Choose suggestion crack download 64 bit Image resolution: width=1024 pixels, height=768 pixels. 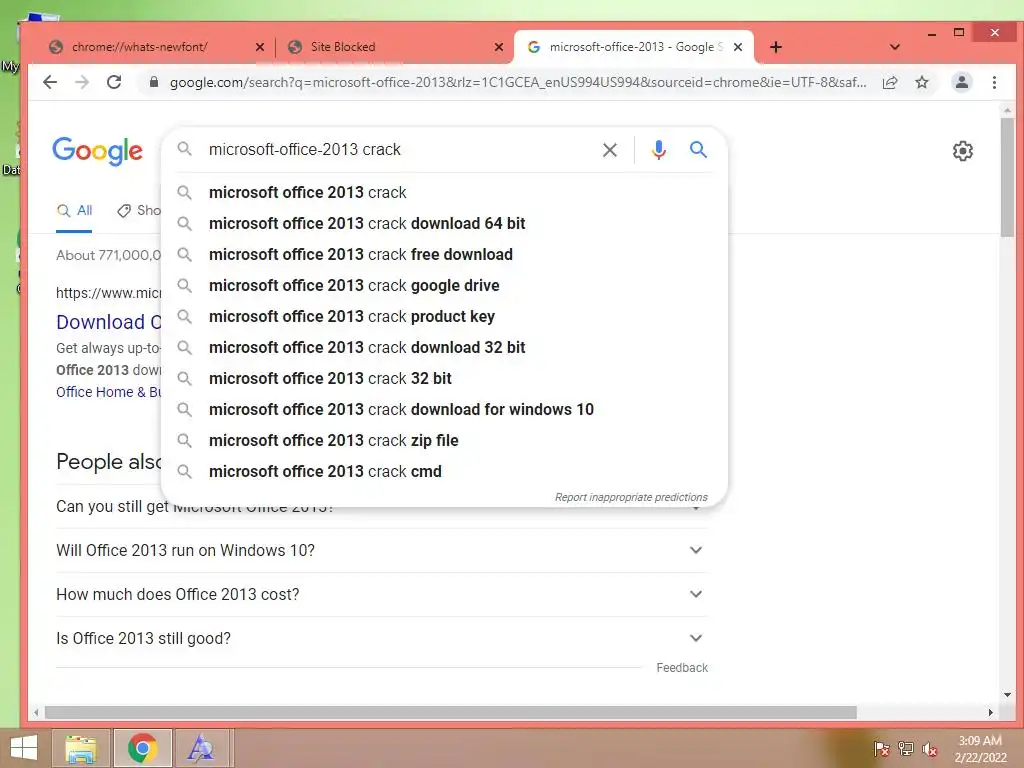[444, 223]
